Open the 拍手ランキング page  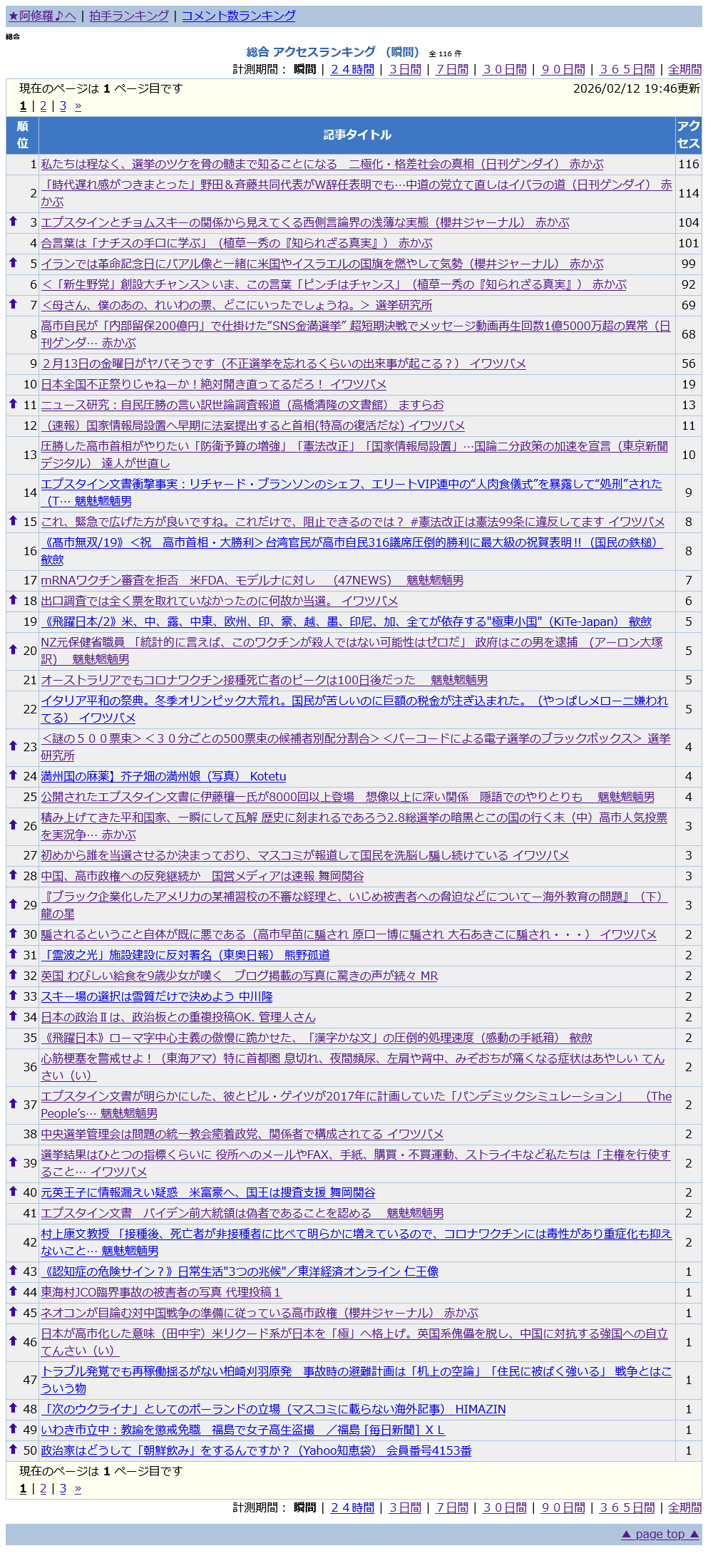tap(129, 16)
